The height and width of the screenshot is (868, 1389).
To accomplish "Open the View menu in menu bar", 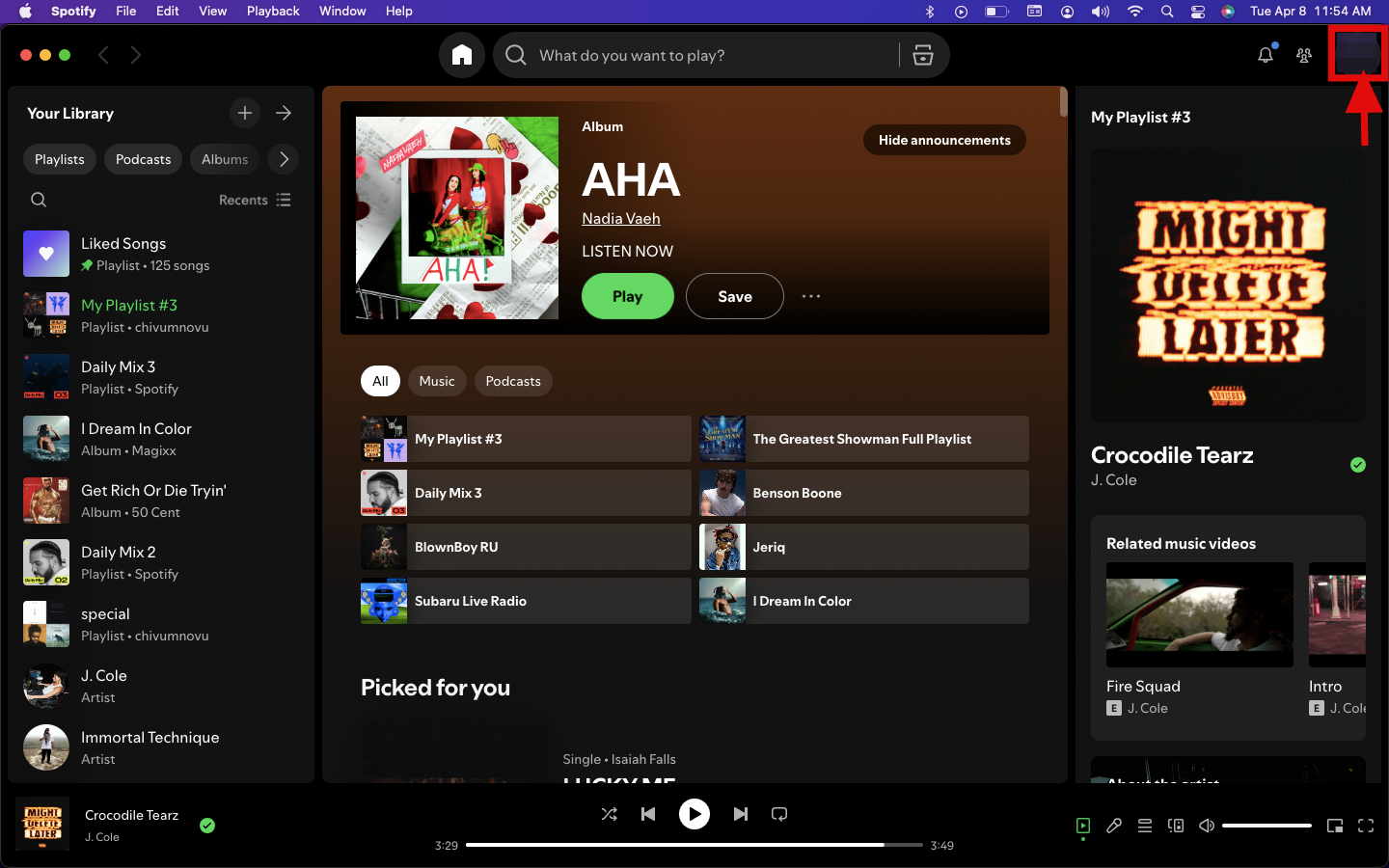I will [x=212, y=11].
